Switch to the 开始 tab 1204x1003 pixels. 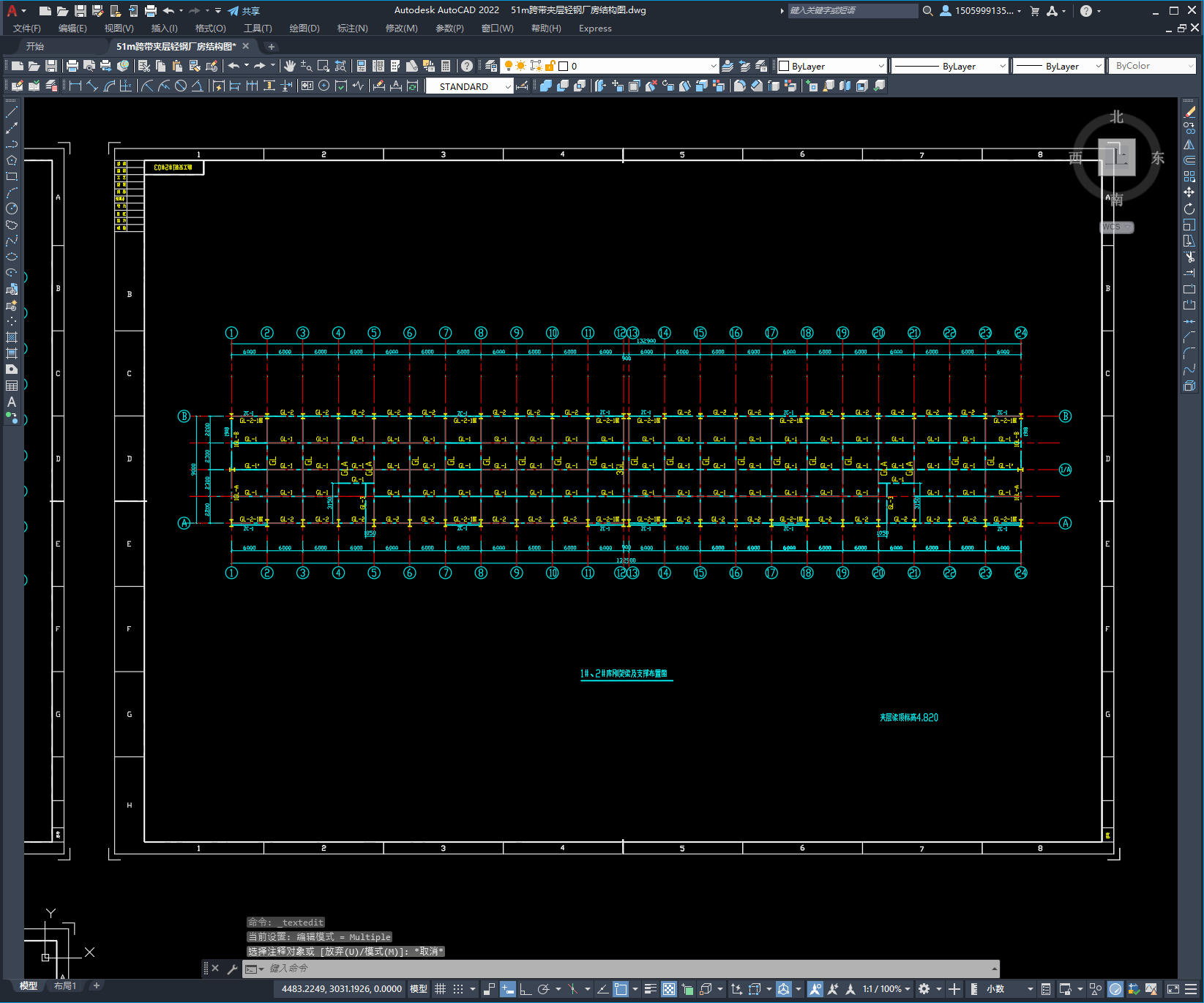pos(35,46)
